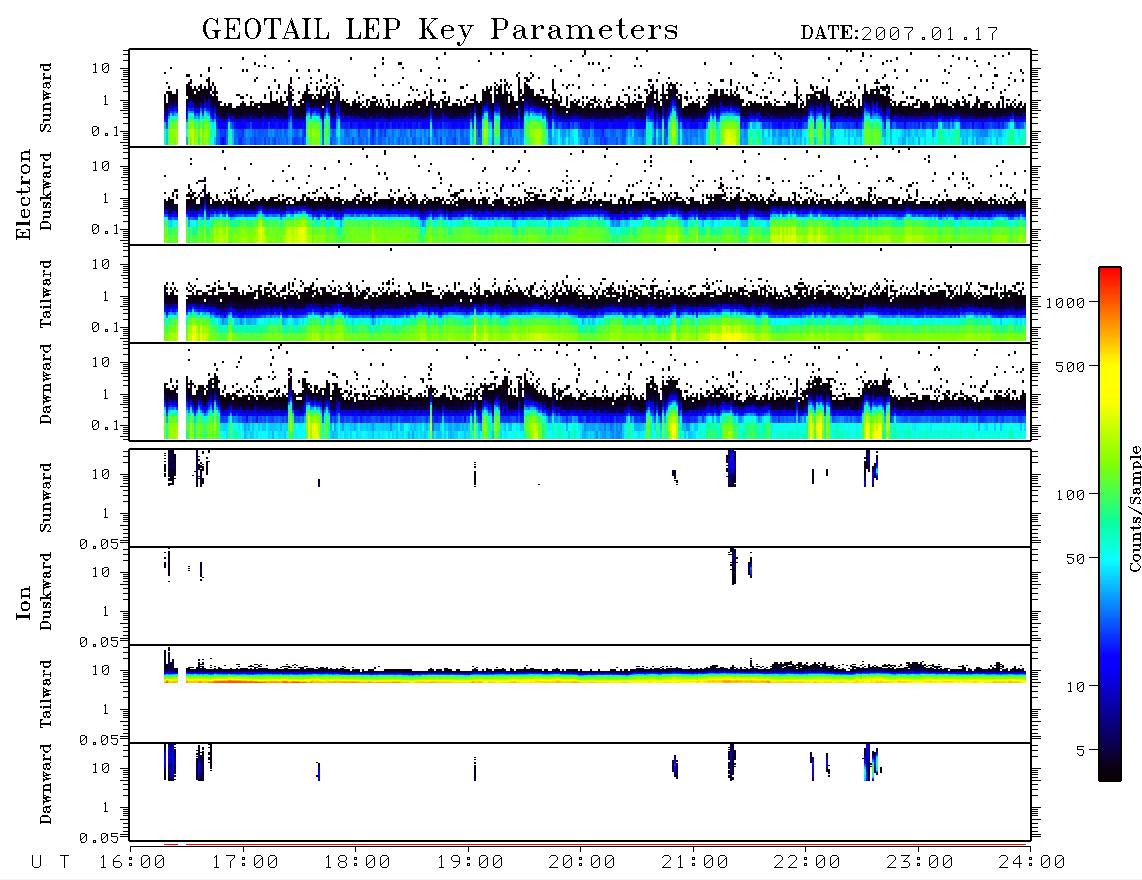Screen dimensions: 1142x880
Task: Click the 0.05 tick on Ion Dawnward panel
Action: [x=98, y=838]
